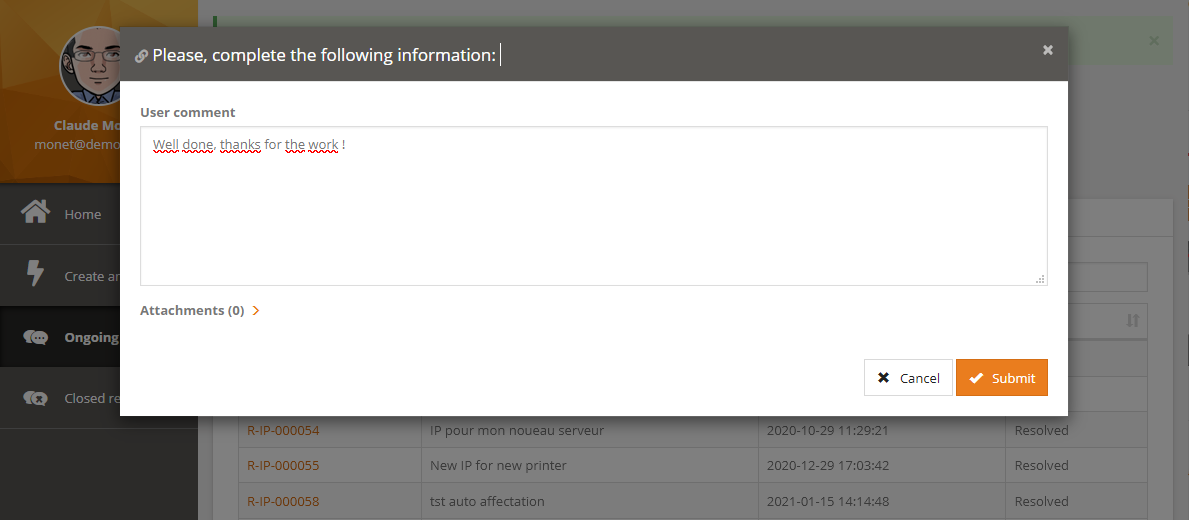1189x520 pixels.
Task: Submit the user comment
Action: pos(1001,378)
